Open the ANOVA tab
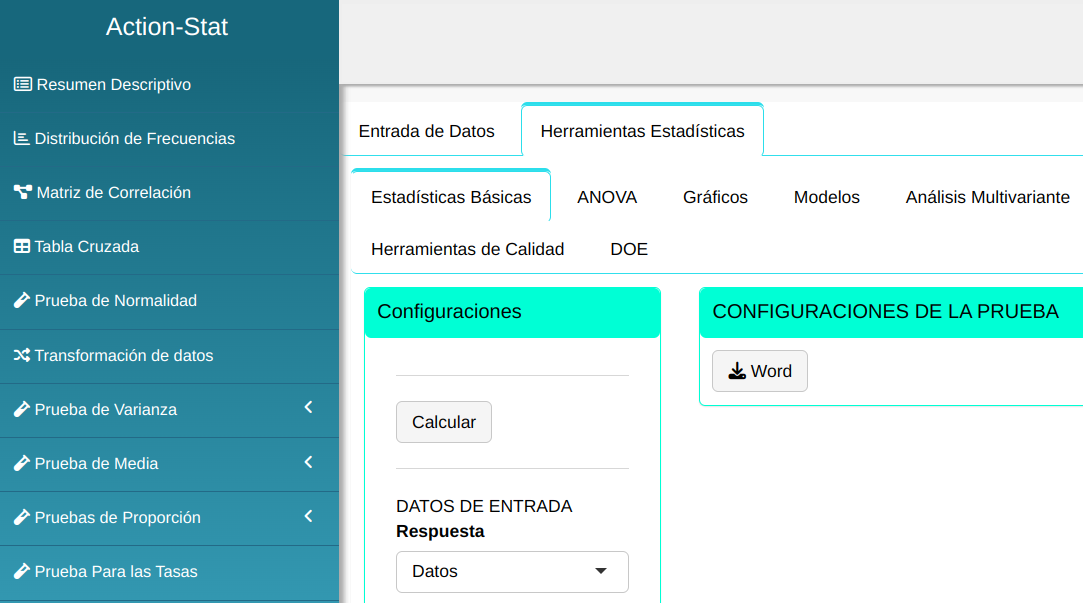Screen dimensions: 1083x603 tap(607, 197)
